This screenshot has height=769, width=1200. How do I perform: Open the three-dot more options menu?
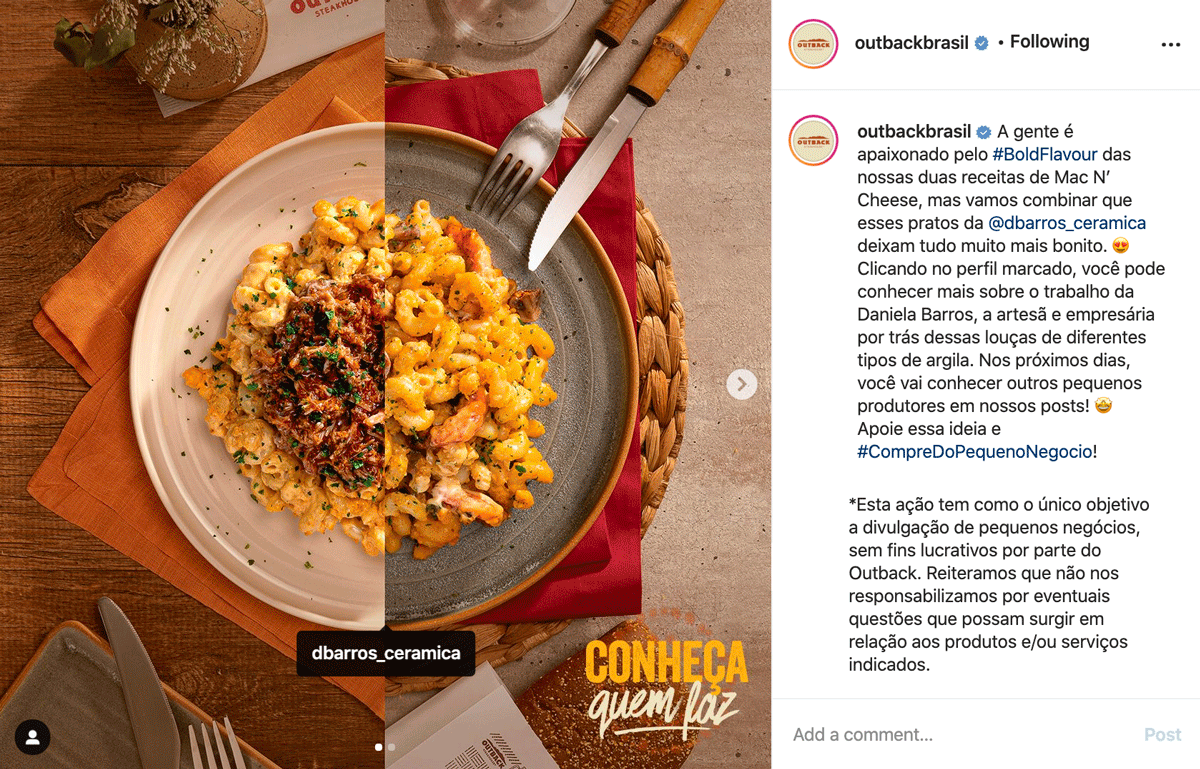click(x=1170, y=45)
